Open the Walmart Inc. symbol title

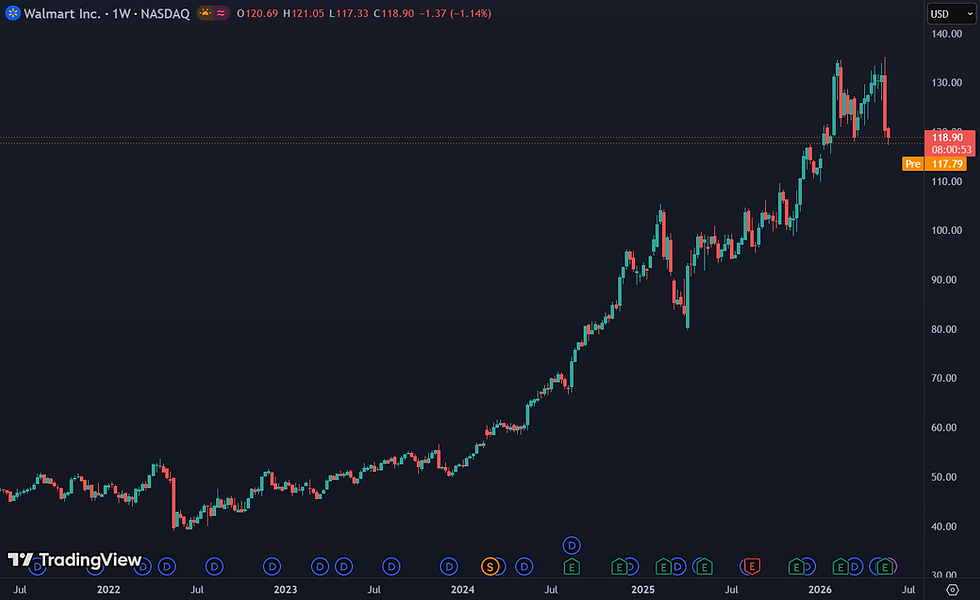pos(62,13)
